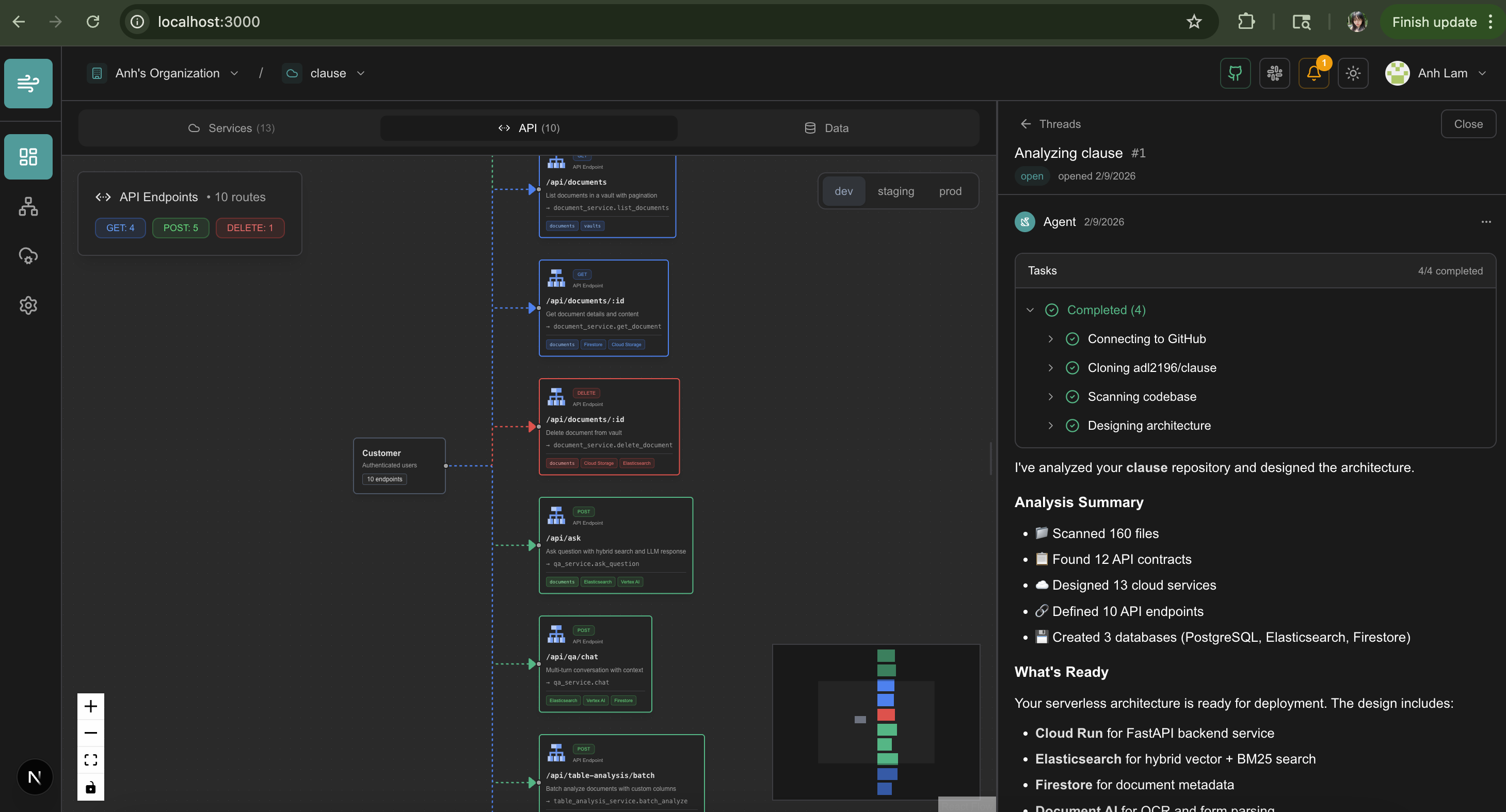Open the cloud settings sidebar icon

click(x=28, y=255)
